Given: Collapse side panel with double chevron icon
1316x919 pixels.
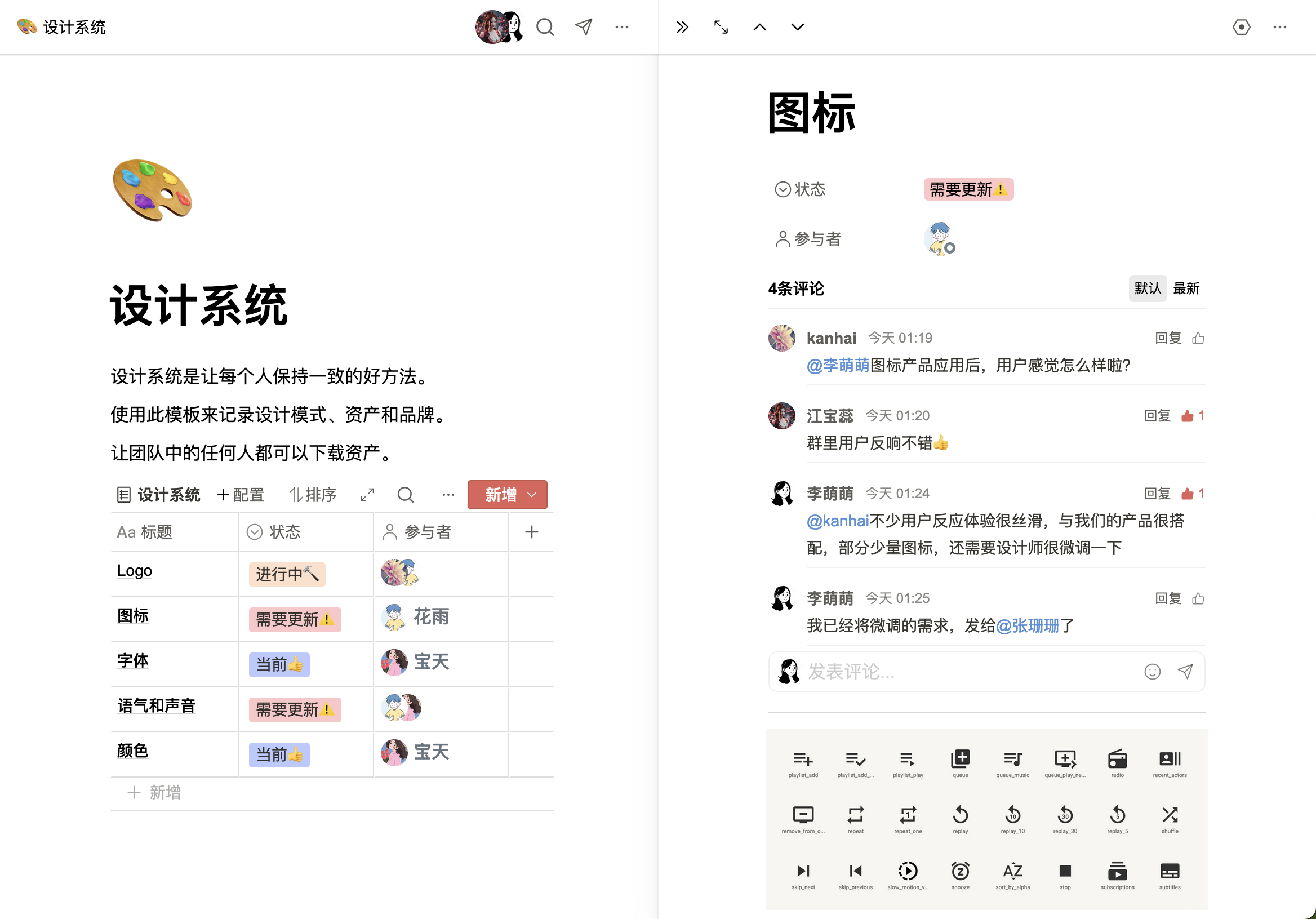Looking at the screenshot, I should (682, 27).
